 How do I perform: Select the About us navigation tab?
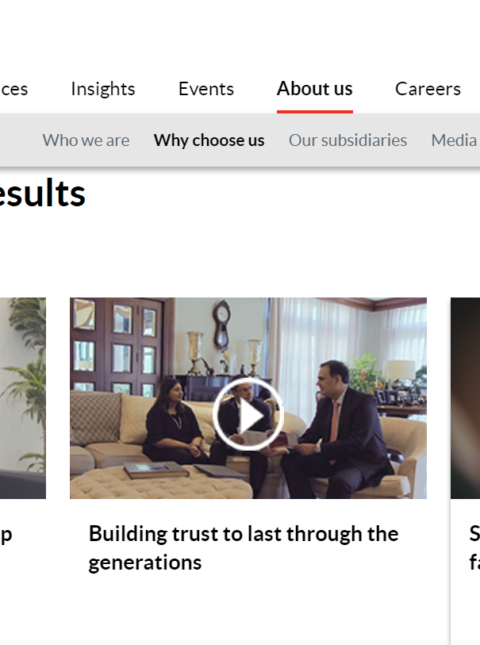click(315, 88)
